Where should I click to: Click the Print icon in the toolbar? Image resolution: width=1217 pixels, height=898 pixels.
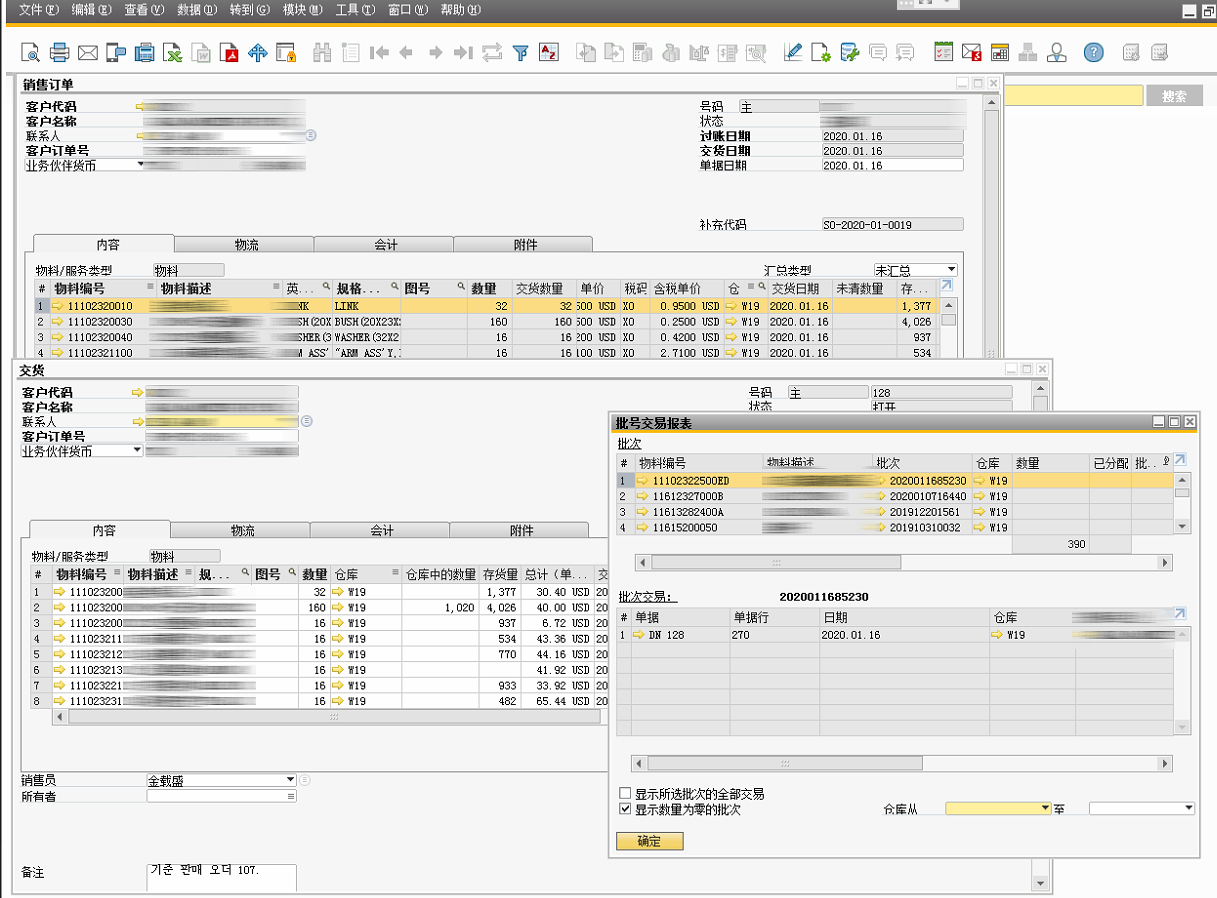tap(59, 53)
